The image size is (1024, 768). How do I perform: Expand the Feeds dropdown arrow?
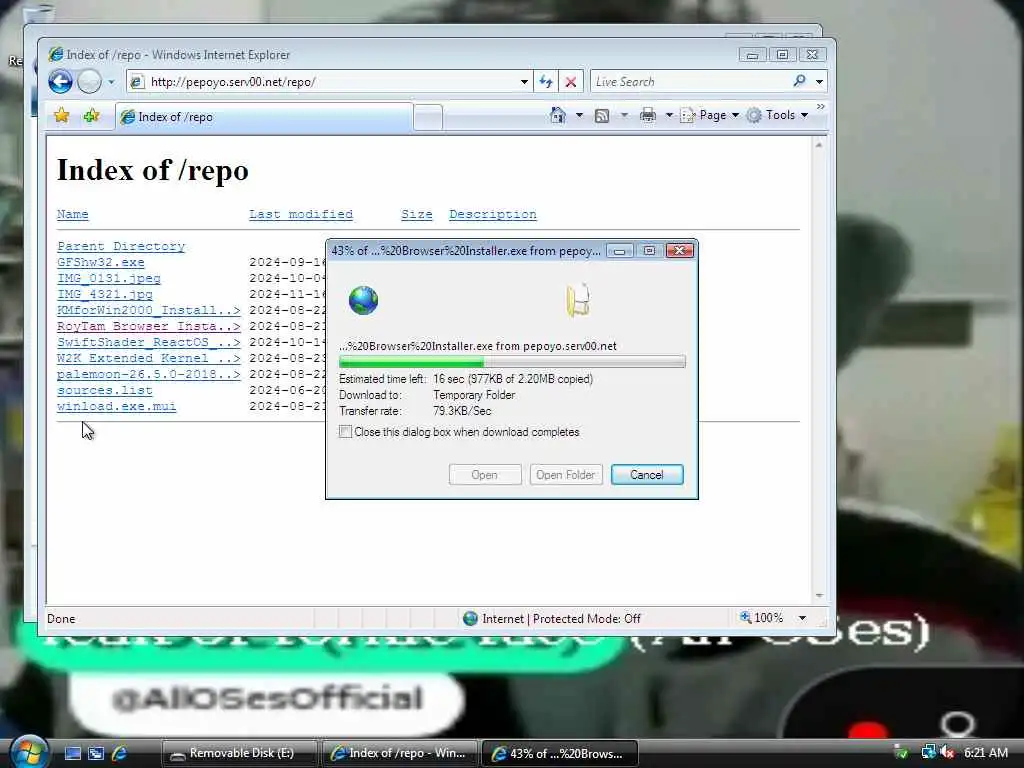624,116
